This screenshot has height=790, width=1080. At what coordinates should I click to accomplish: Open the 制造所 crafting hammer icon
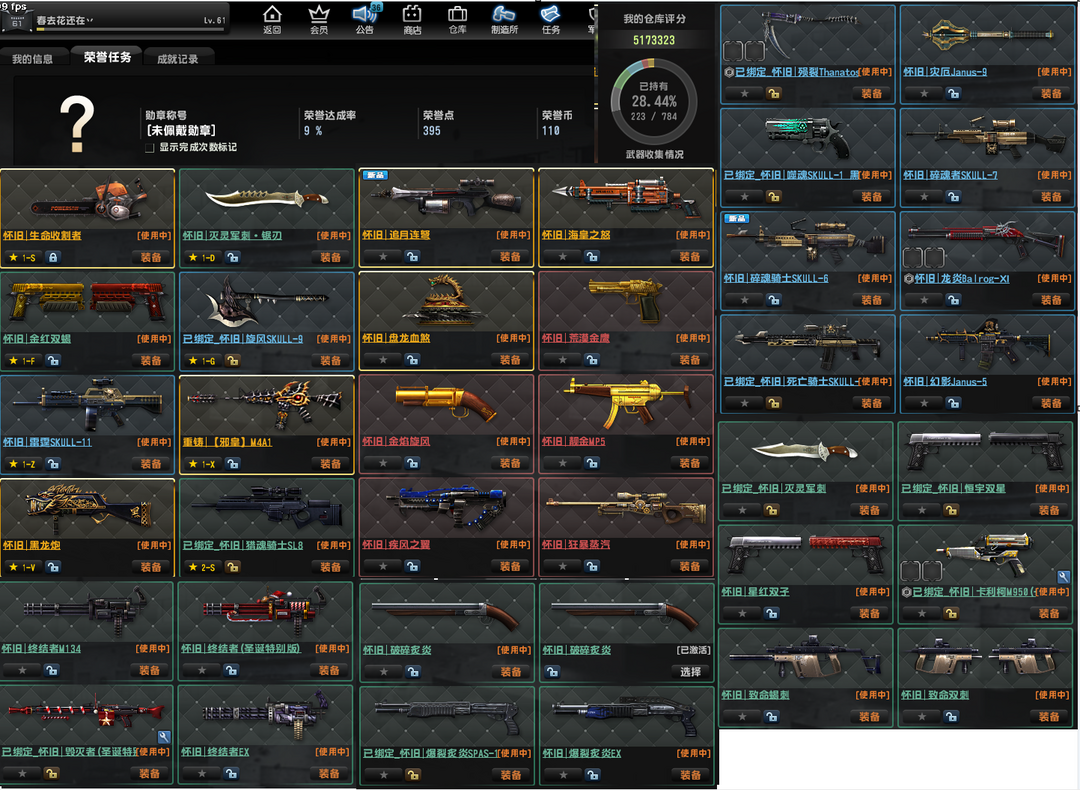coord(505,18)
